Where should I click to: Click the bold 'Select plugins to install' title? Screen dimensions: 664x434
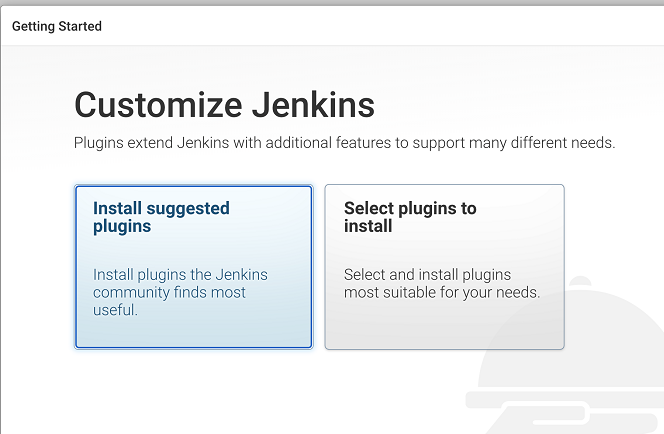point(410,217)
